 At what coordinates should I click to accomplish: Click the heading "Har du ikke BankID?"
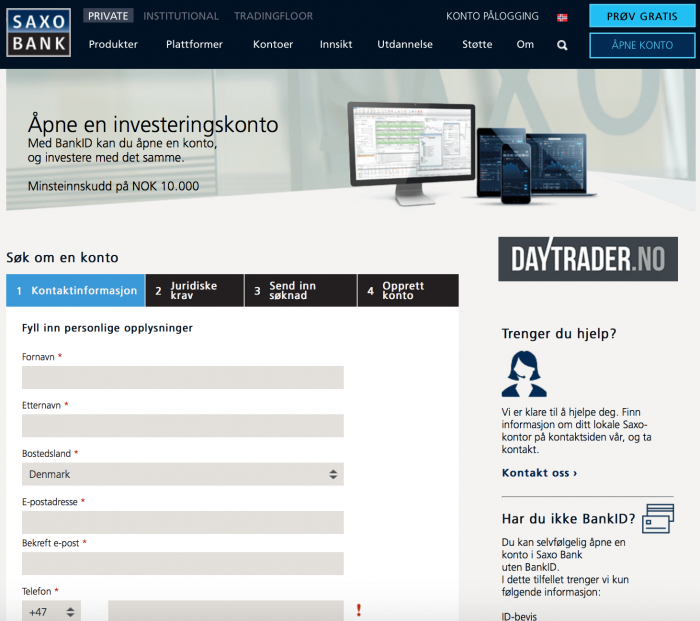(568, 519)
